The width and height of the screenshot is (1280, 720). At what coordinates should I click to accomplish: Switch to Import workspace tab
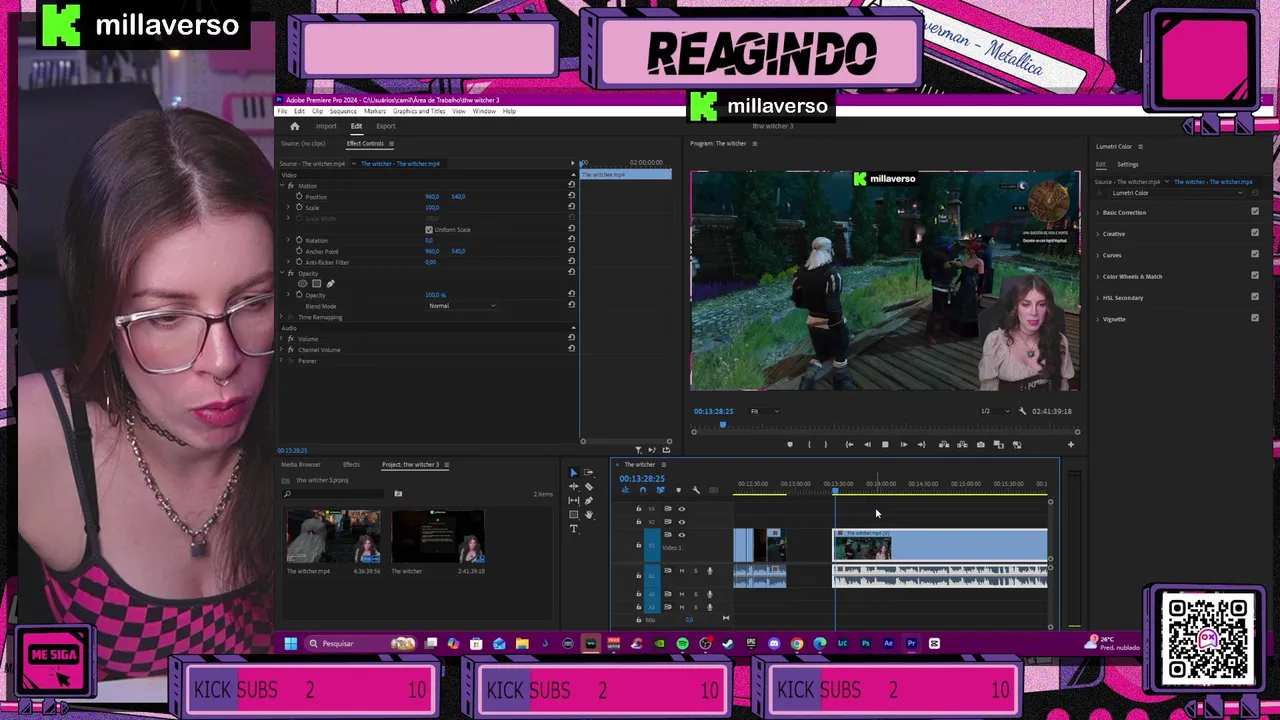pyautogui.click(x=326, y=126)
